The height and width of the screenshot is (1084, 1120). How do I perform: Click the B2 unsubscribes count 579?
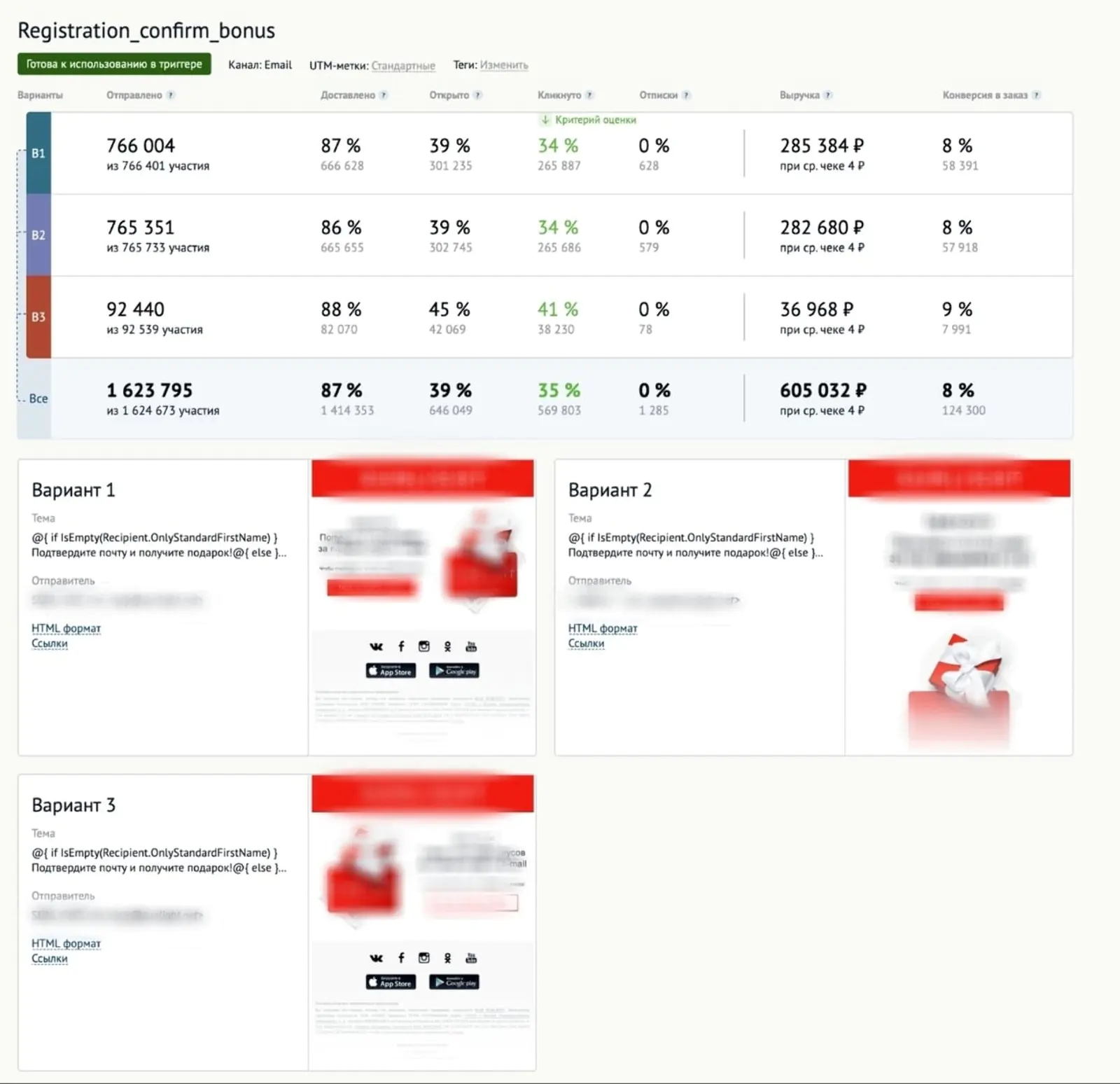pyautogui.click(x=649, y=248)
